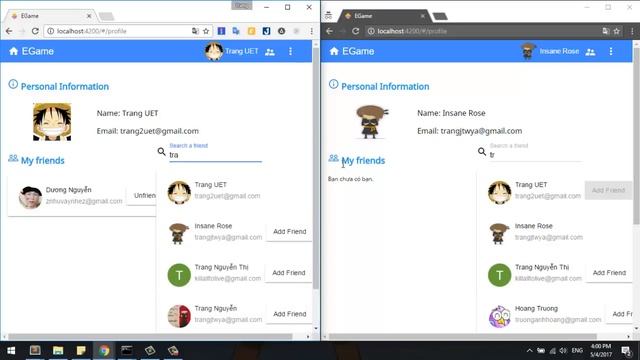Click translate icon in left address bar
640x360 pixels.
coord(195,31)
